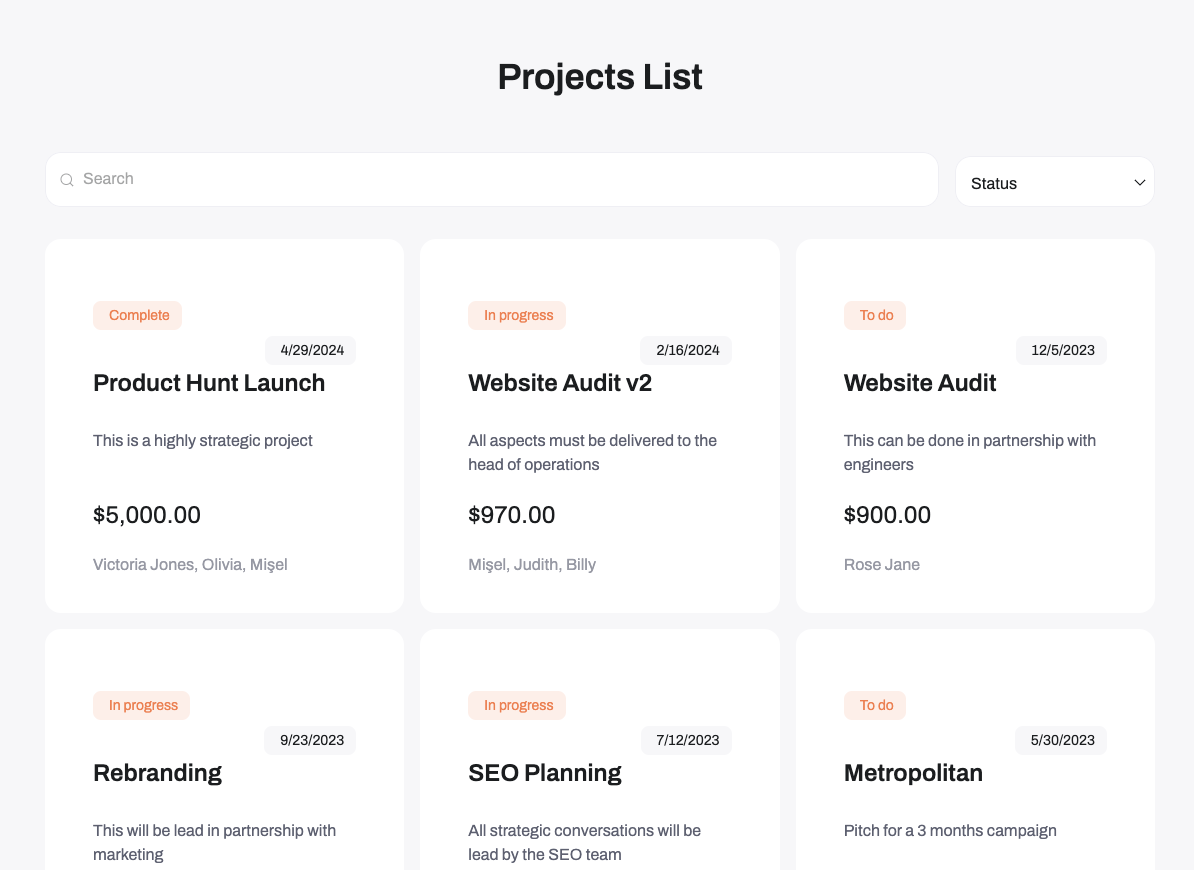1194x870 pixels.
Task: Click the 5/30/2023 date tag
Action: point(1062,740)
